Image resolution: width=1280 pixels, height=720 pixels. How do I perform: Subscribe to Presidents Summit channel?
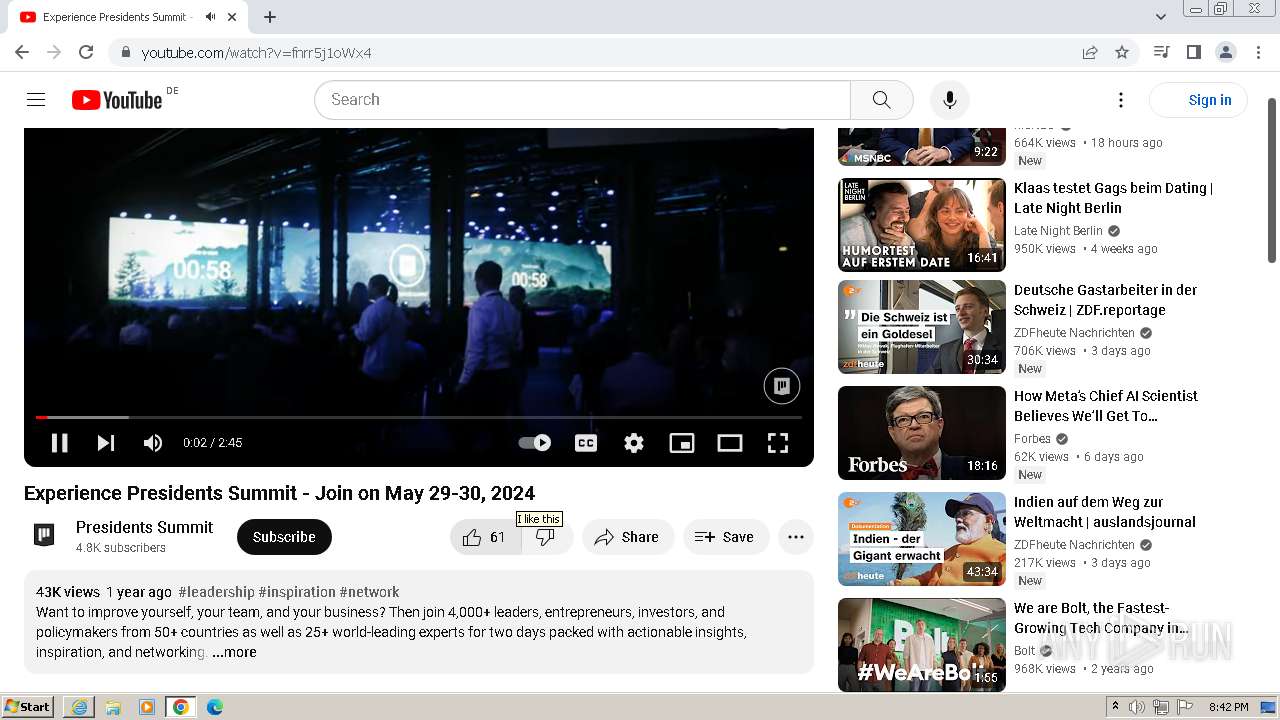(284, 537)
